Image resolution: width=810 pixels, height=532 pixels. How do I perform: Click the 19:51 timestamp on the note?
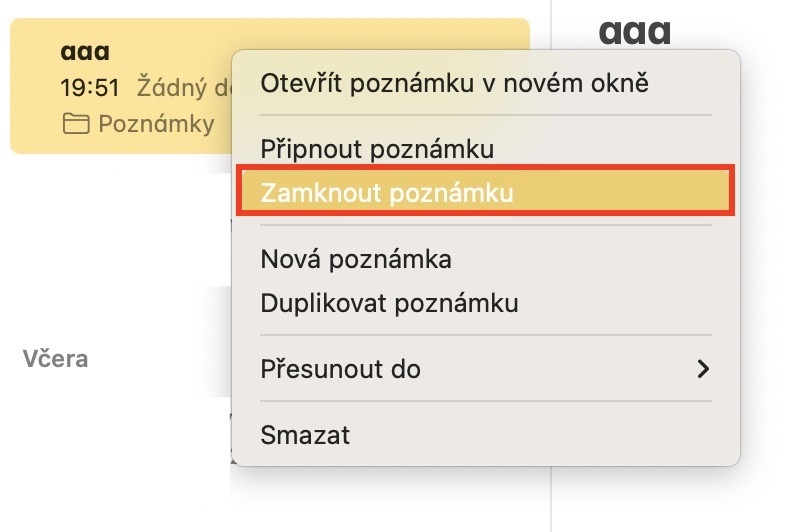(x=90, y=88)
